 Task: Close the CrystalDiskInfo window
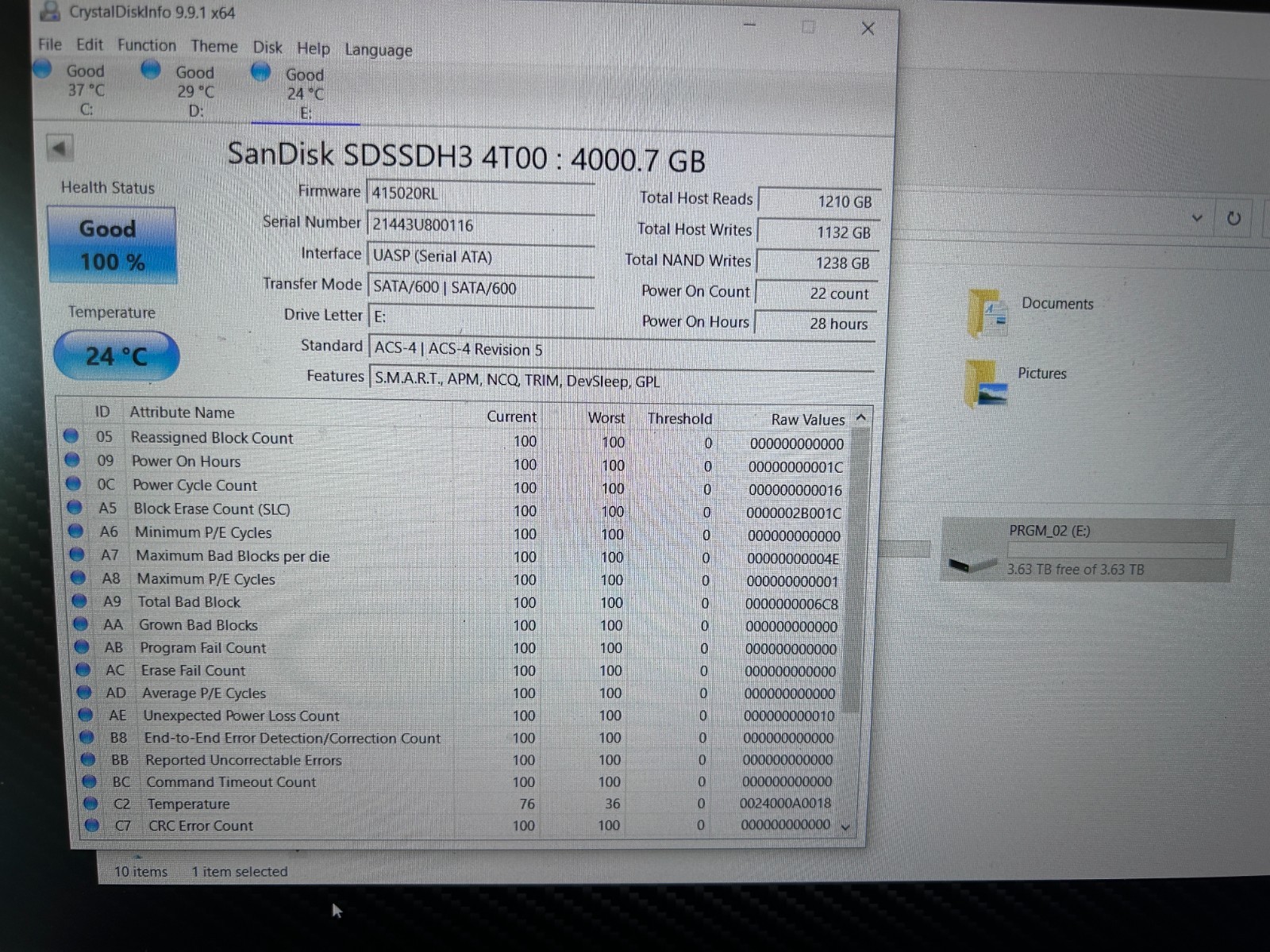coord(868,29)
